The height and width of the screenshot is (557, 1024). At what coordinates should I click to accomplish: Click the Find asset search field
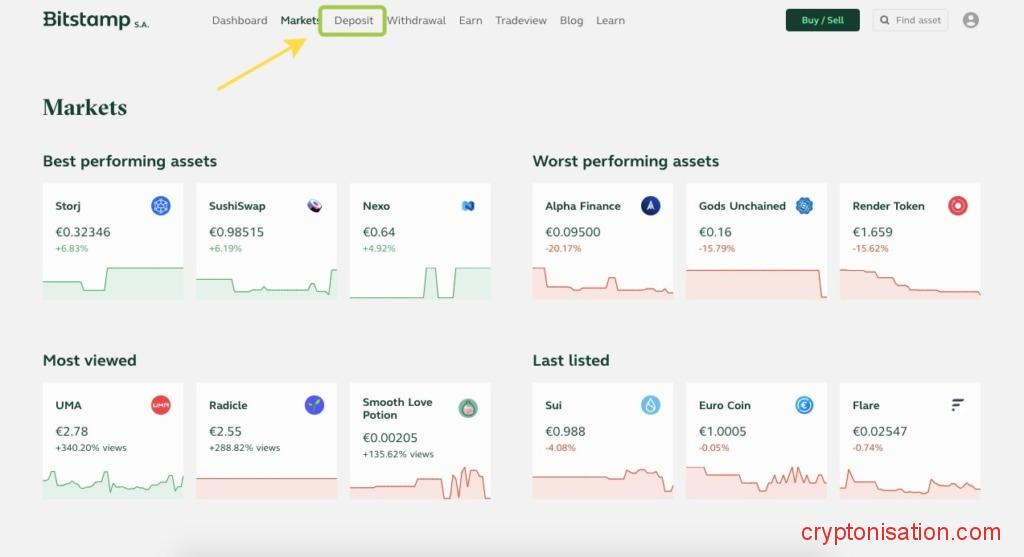(911, 20)
